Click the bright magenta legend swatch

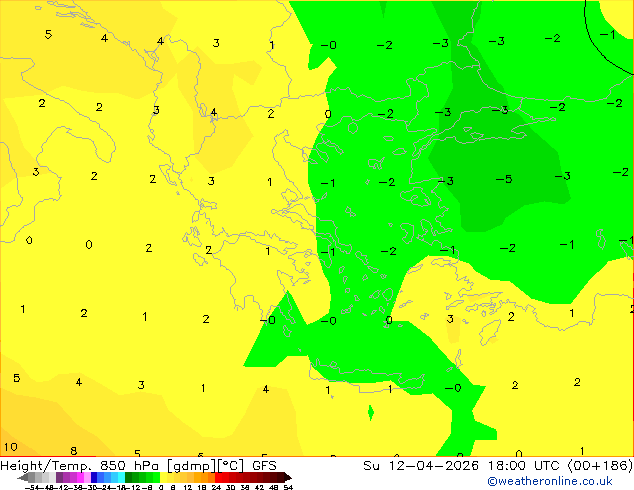(x=80, y=477)
